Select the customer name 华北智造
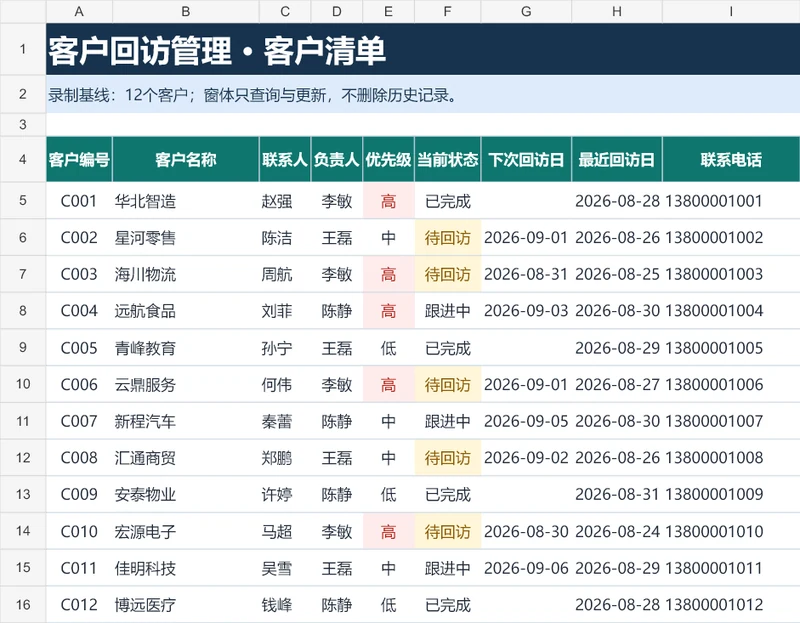 coord(186,201)
